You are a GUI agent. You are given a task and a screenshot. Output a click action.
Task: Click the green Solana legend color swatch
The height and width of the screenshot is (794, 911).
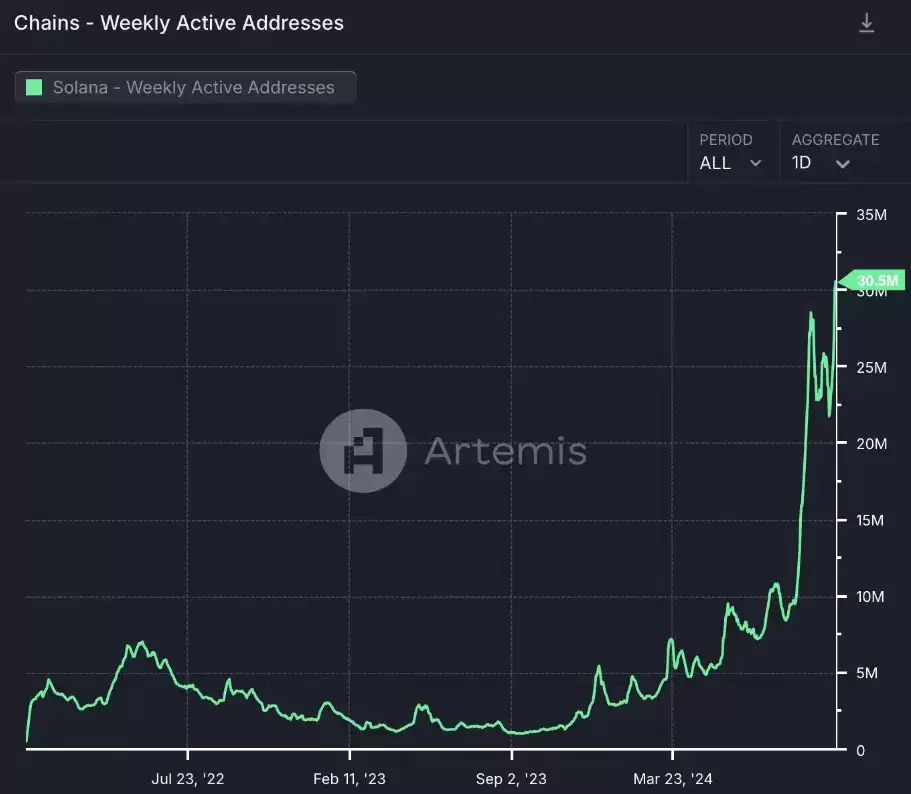click(34, 87)
